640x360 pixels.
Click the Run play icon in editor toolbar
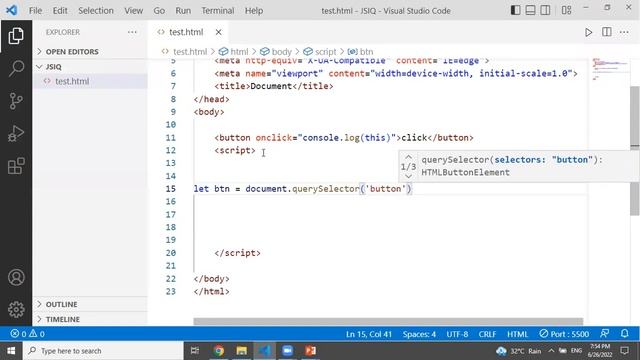(x=588, y=32)
